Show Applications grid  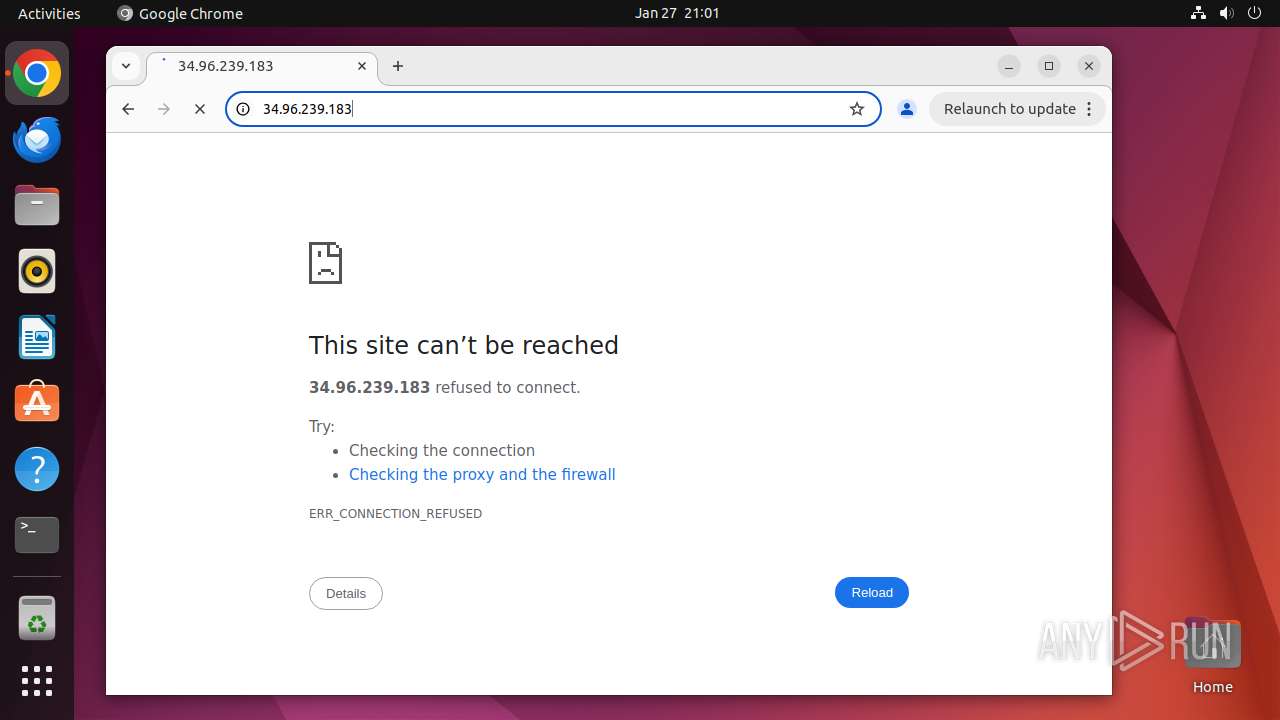(37, 681)
